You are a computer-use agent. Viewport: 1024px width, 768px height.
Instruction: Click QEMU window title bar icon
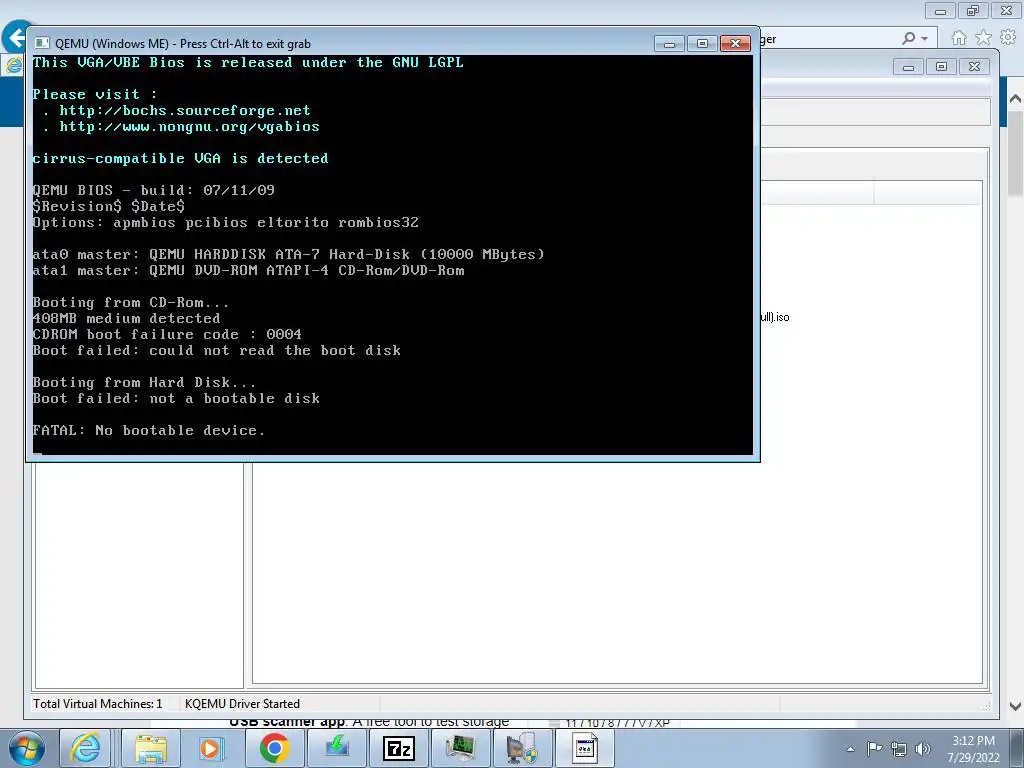42,44
